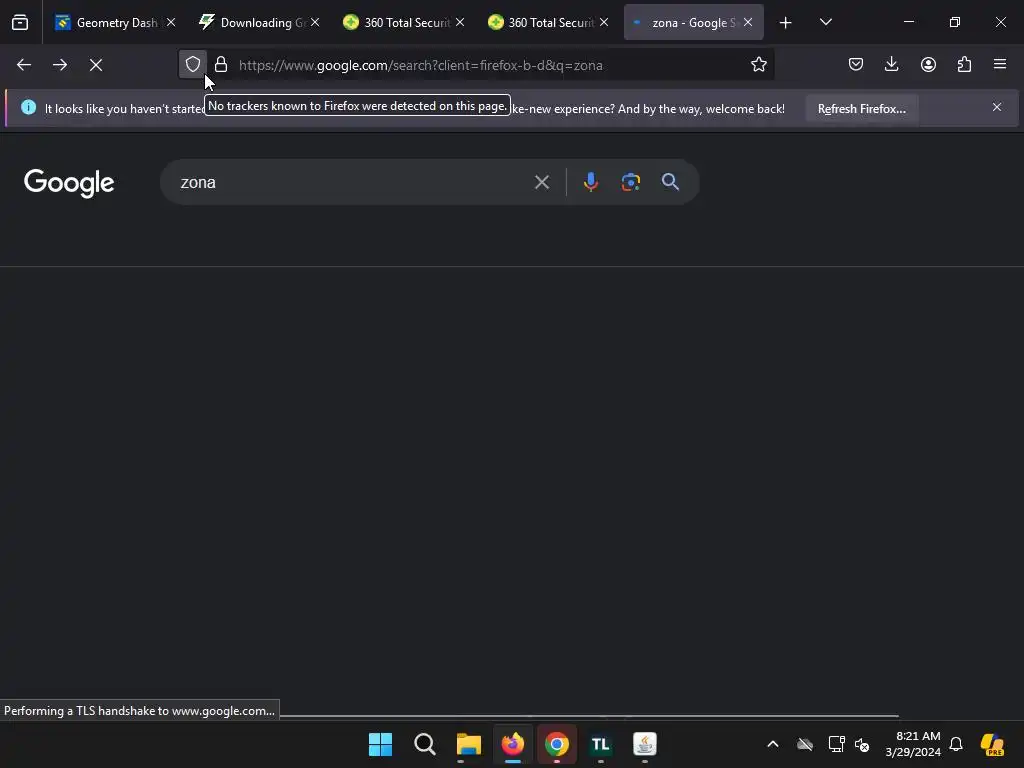Viewport: 1024px width, 768px height.
Task: Go to Google home via logo
Action: pyautogui.click(x=69, y=183)
